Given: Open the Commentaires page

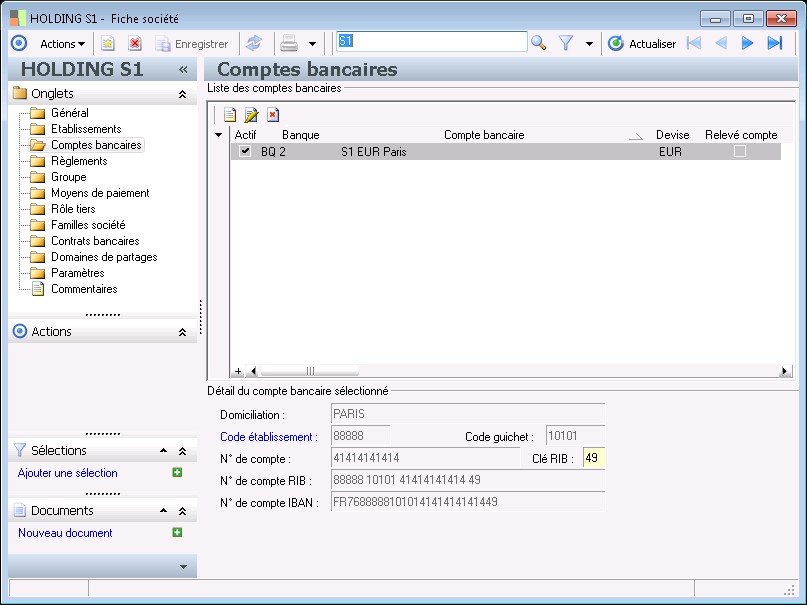Looking at the screenshot, I should click(84, 289).
